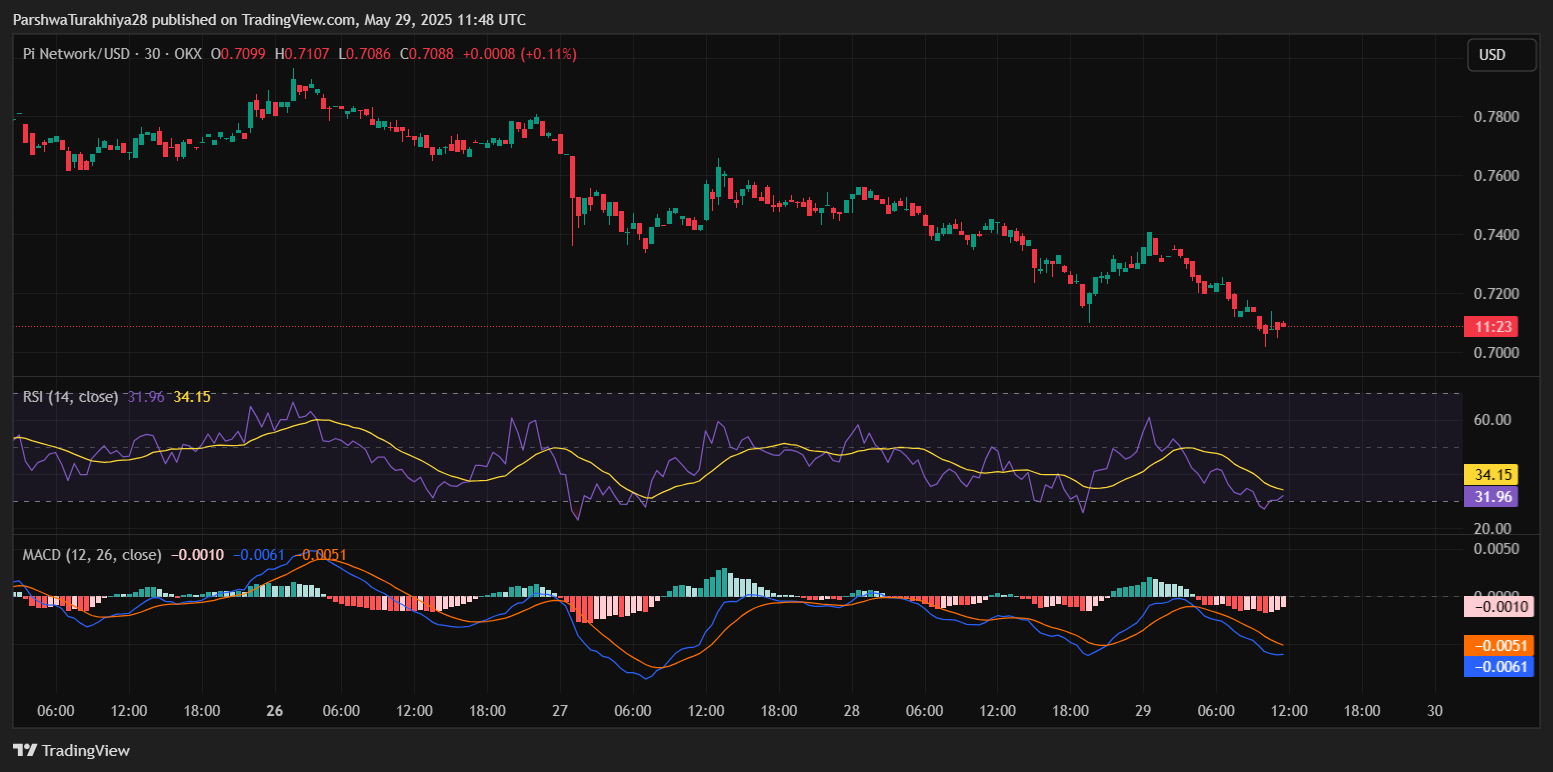Select date 26 on the time axis
This screenshot has height=772, width=1553.
click(275, 711)
